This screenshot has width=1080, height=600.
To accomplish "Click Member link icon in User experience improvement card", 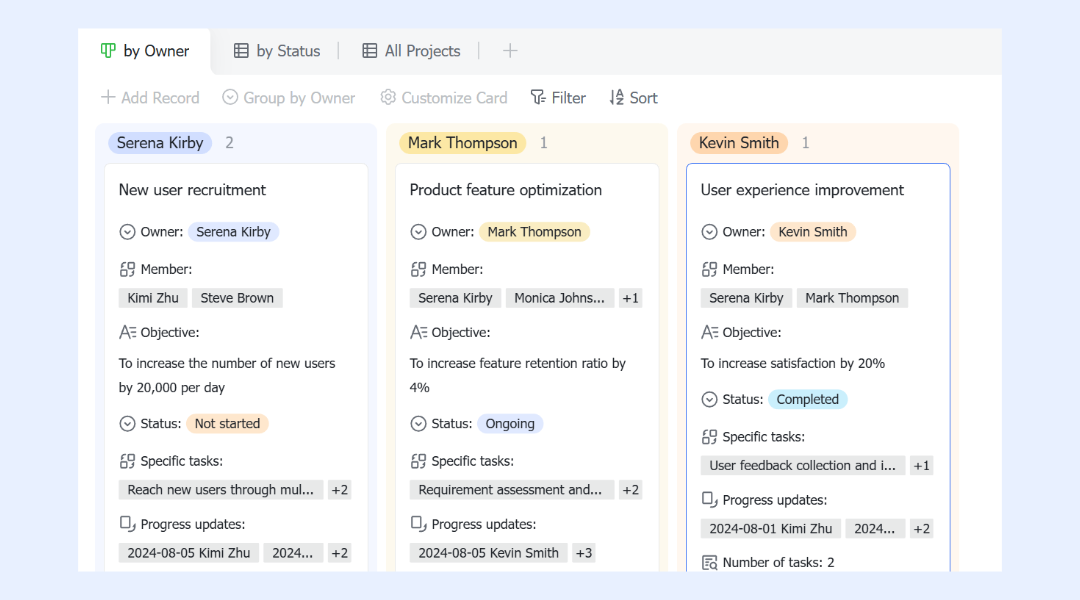I will click(709, 269).
